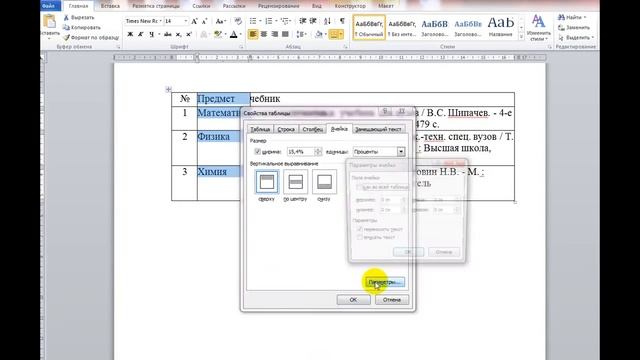Image resolution: width=640 pixels, height=360 pixels.
Task: Click the Shrink Font icon
Action: 204,21
